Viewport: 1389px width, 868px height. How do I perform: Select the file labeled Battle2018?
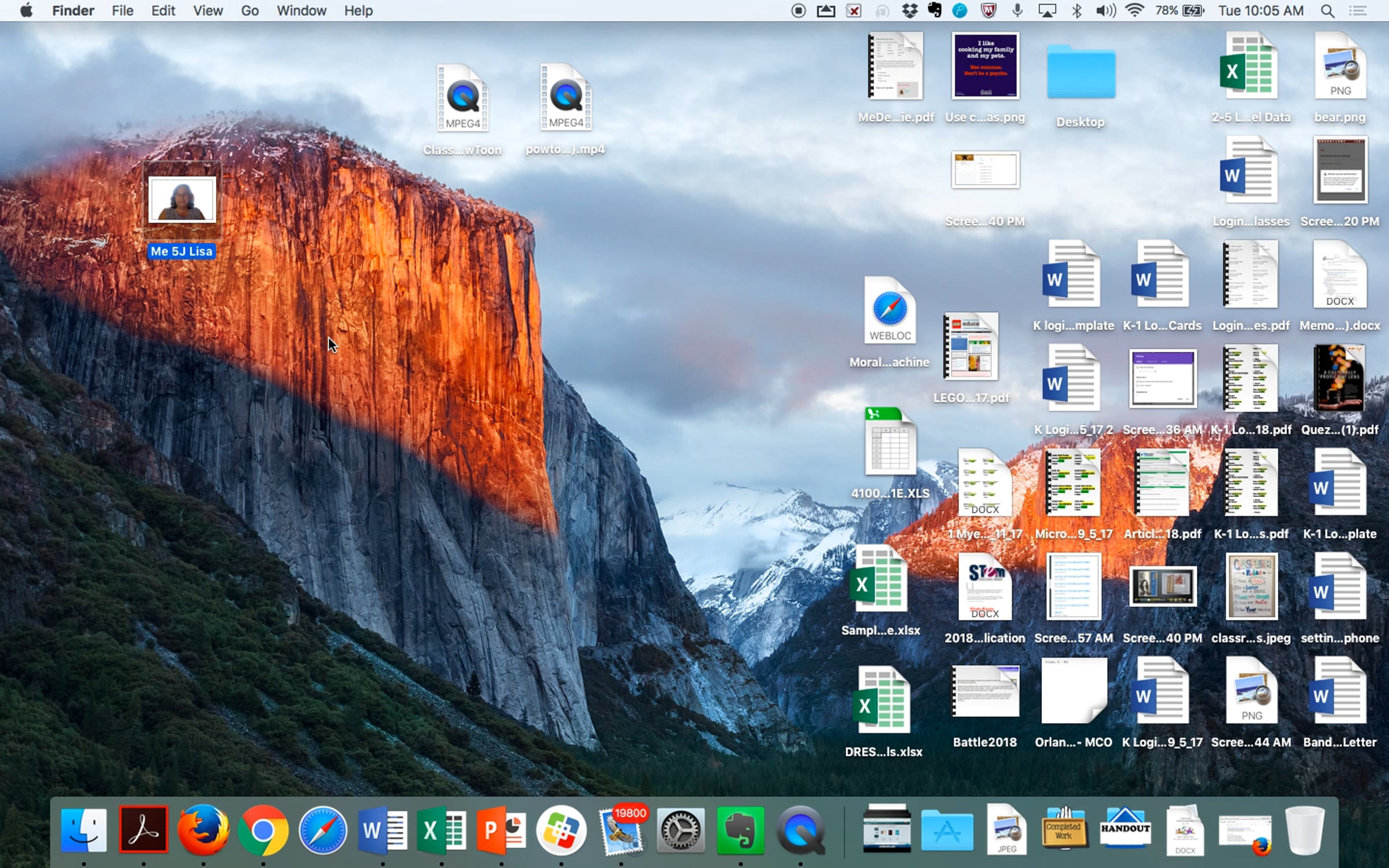pyautogui.click(x=985, y=690)
